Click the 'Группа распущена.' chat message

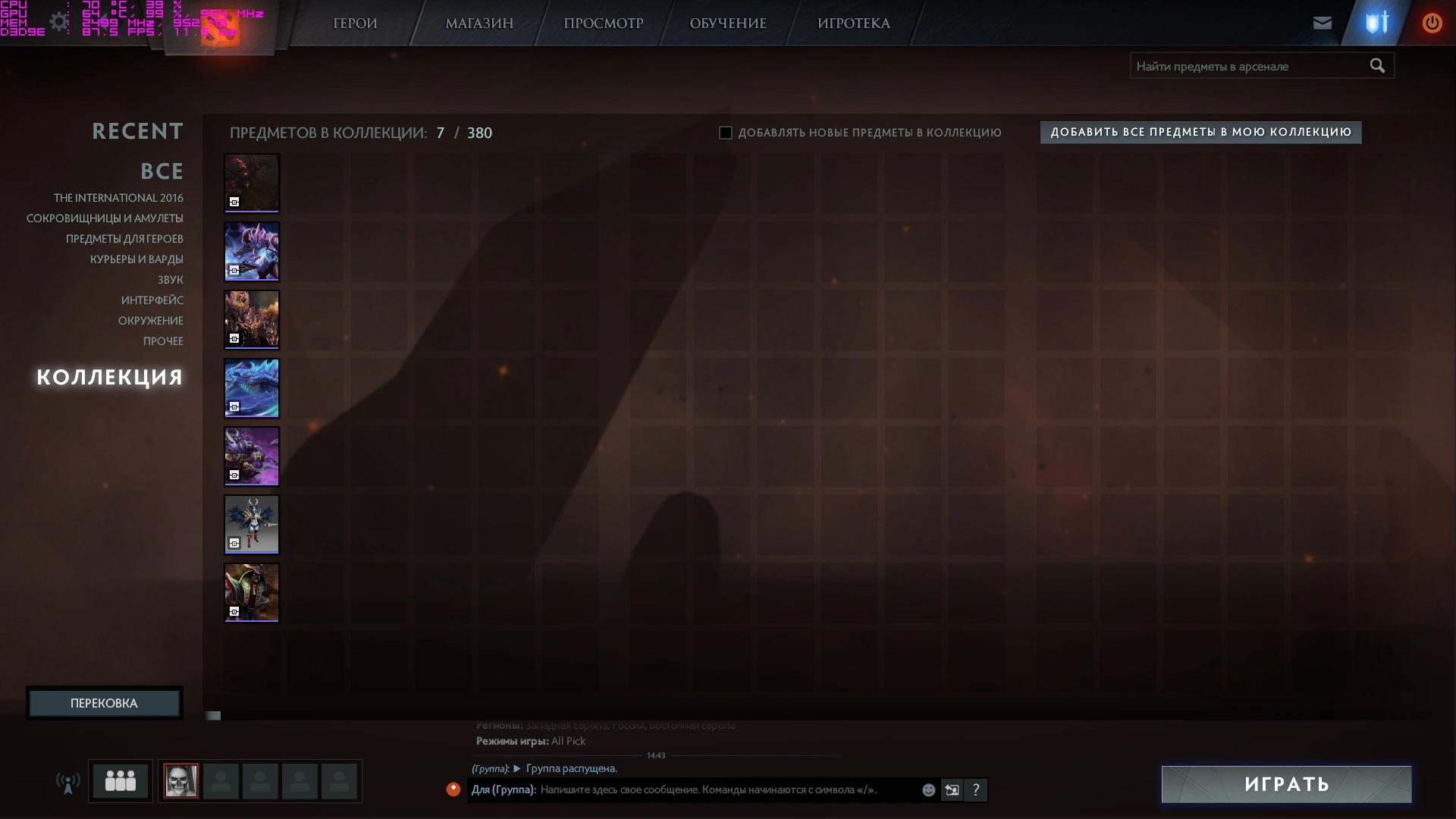point(571,768)
